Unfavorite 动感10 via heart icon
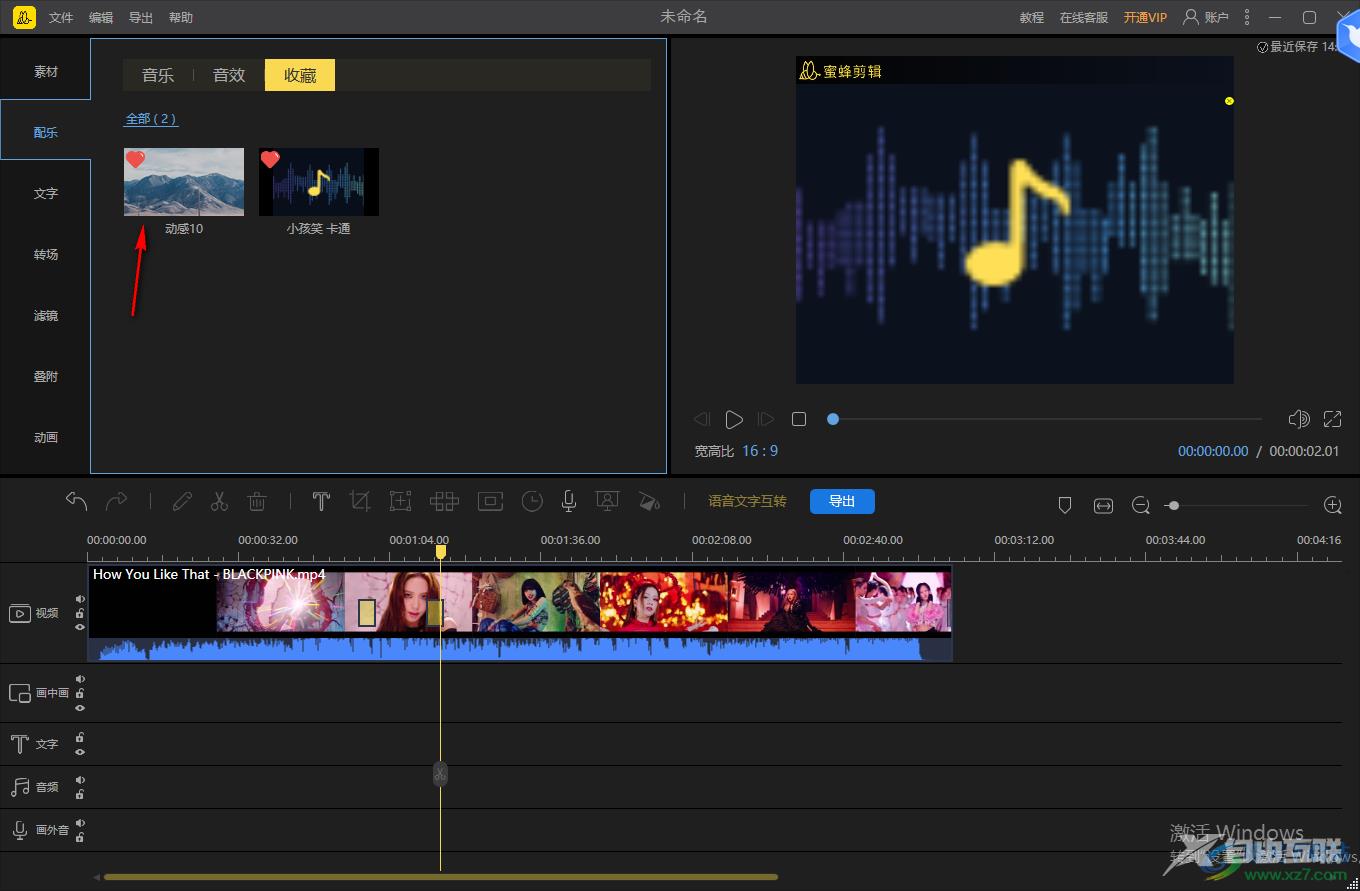 [136, 160]
